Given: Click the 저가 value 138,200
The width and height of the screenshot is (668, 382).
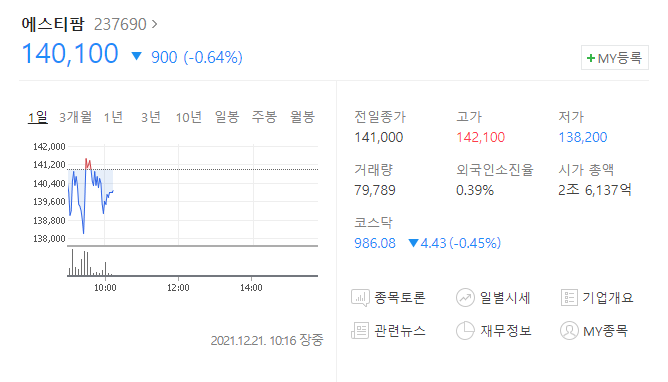Looking at the screenshot, I should click(583, 137).
